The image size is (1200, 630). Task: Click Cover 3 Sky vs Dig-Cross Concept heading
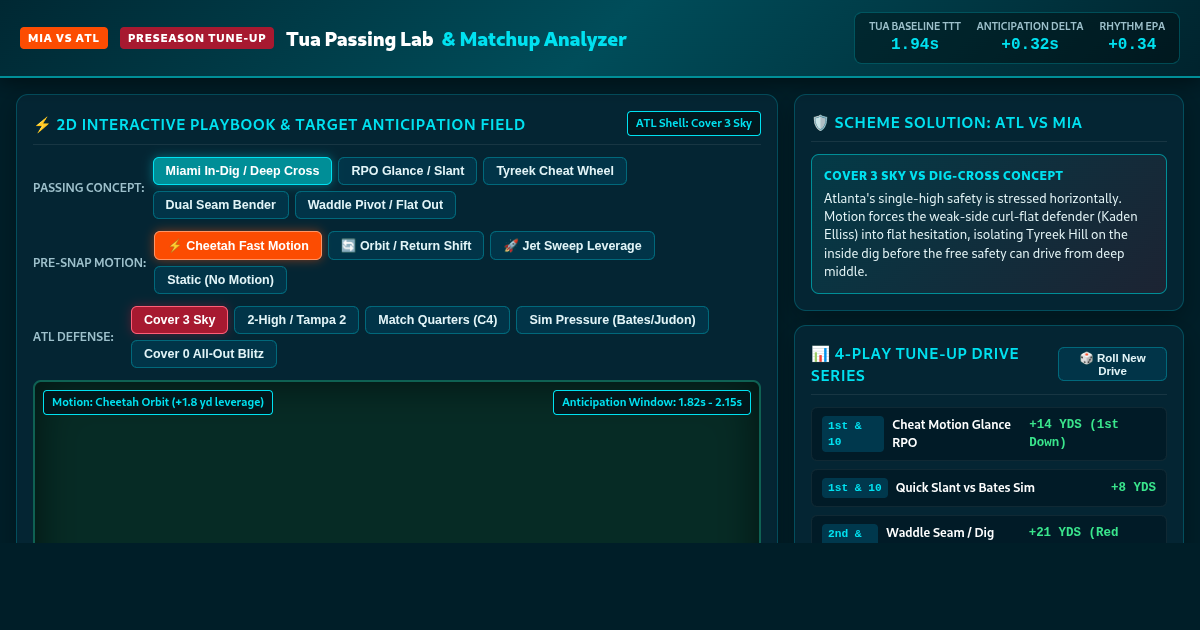[x=943, y=175]
